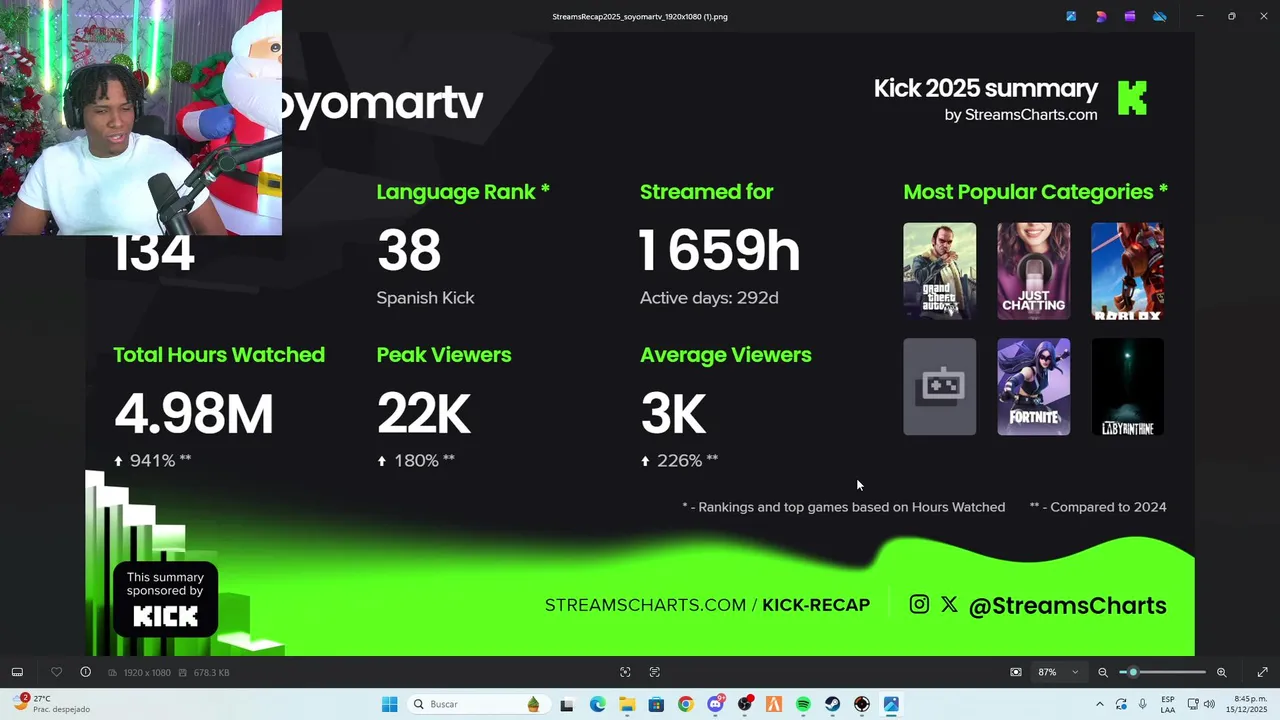
Task: Open Clipchamp icon in title bar
Action: pyautogui.click(x=1130, y=16)
